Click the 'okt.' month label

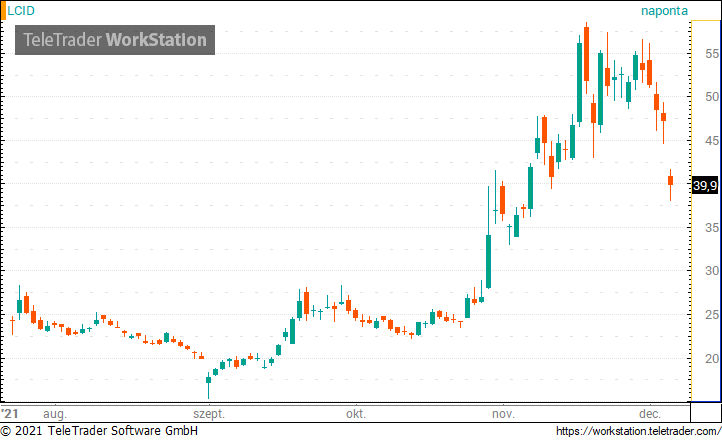click(356, 414)
